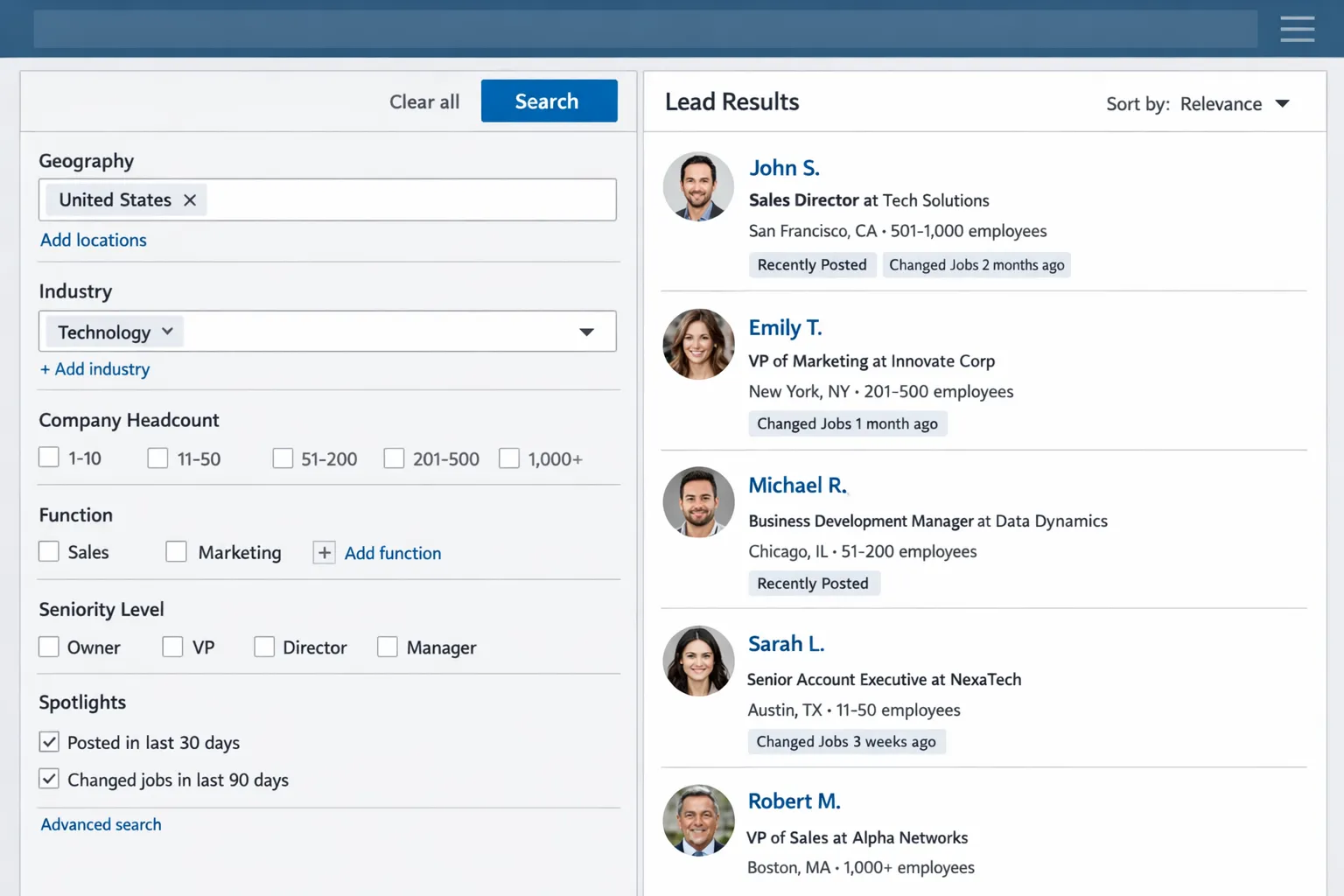Screen dimensions: 1344x896
Task: Click the Search button
Action: pyautogui.click(x=548, y=101)
